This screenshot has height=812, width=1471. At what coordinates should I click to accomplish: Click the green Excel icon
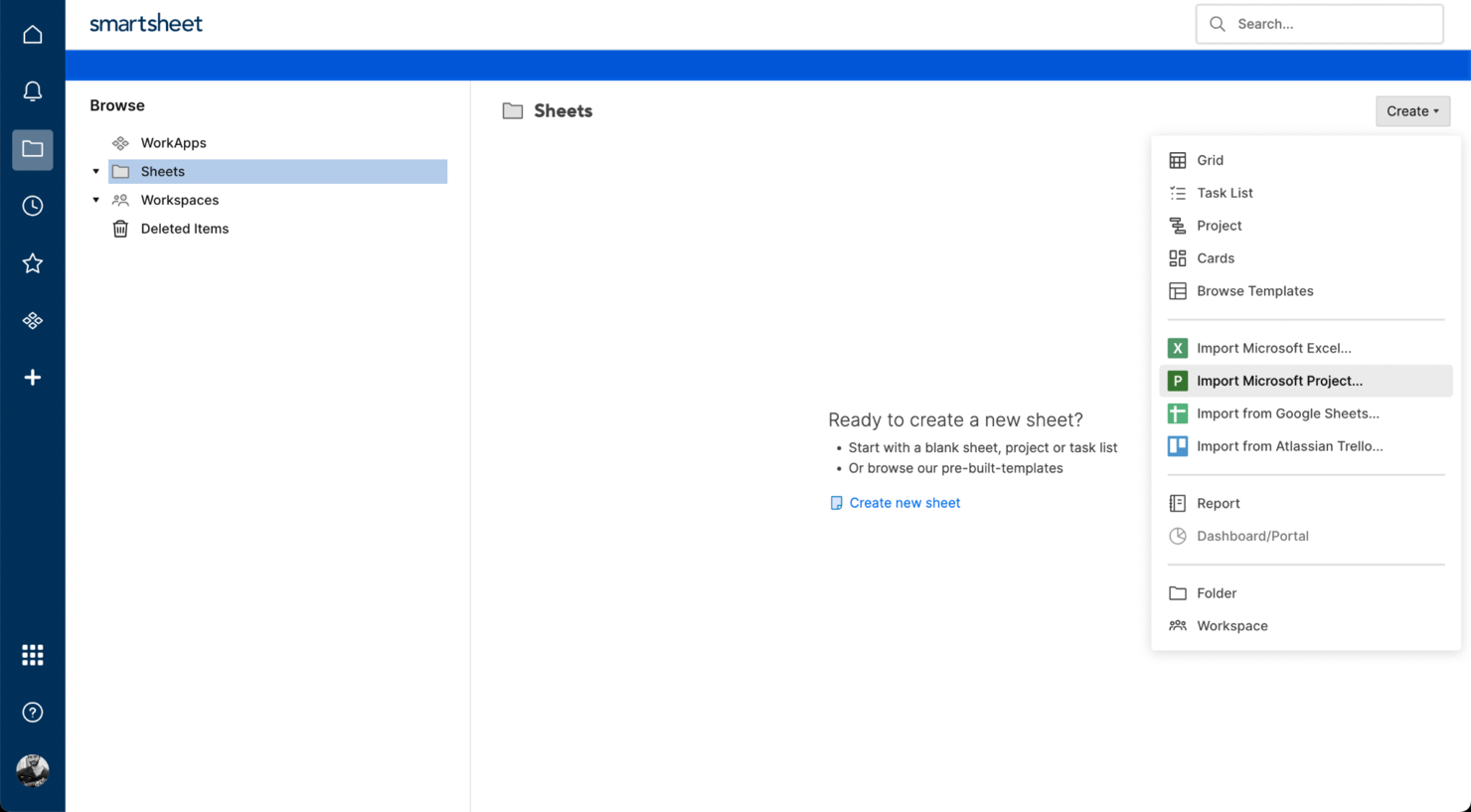coord(1178,348)
